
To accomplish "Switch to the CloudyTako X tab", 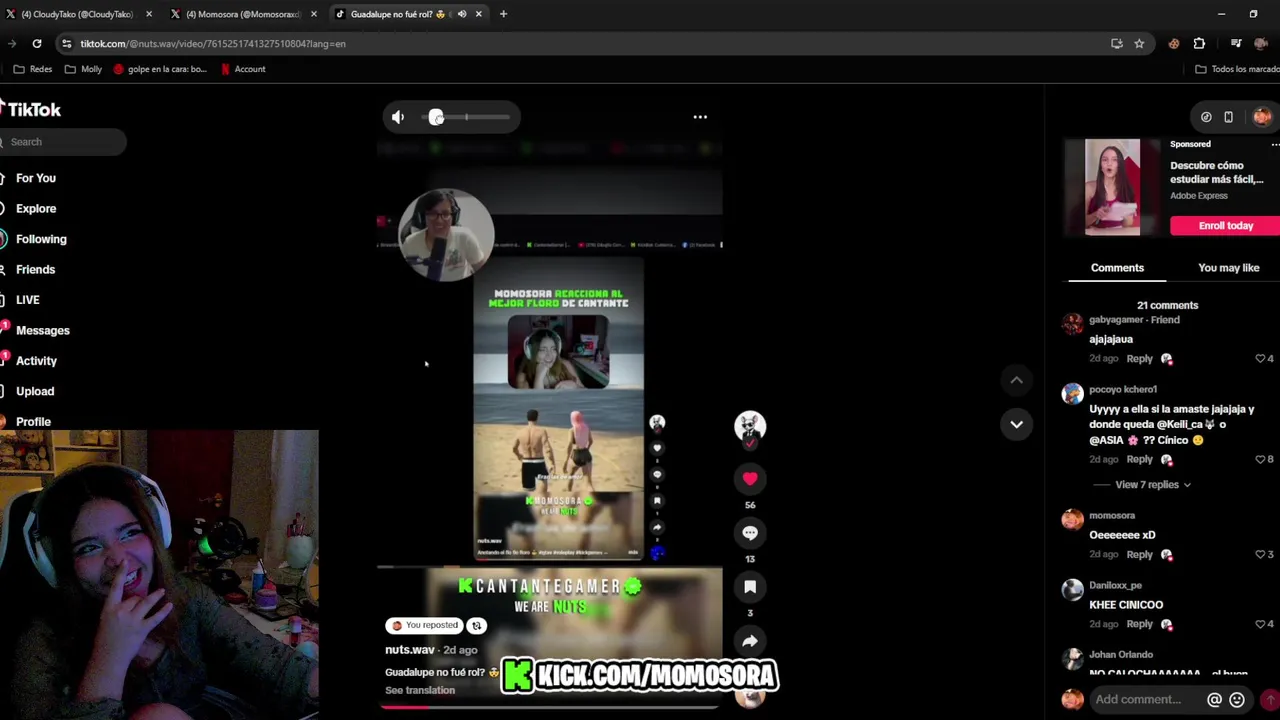I will (78, 14).
